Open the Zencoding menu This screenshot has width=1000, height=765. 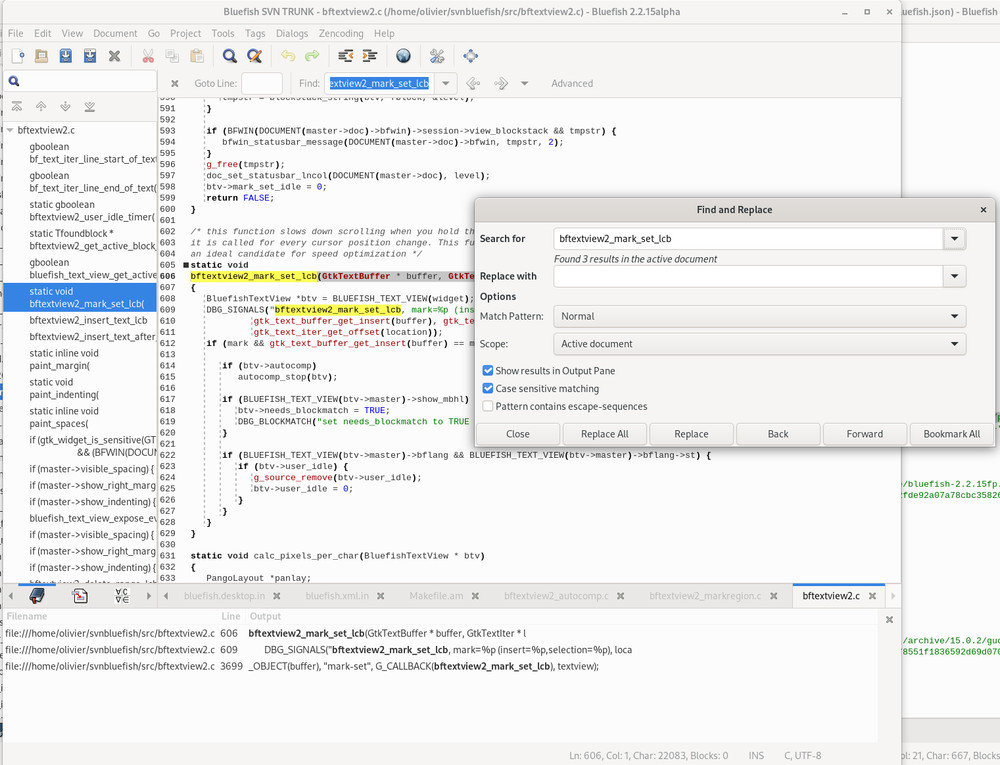pyautogui.click(x=341, y=33)
